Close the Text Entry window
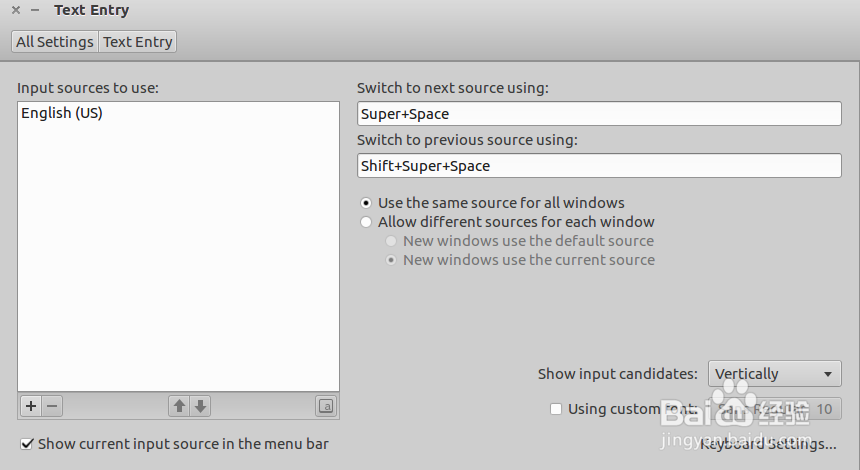The image size is (860, 470). point(16,10)
